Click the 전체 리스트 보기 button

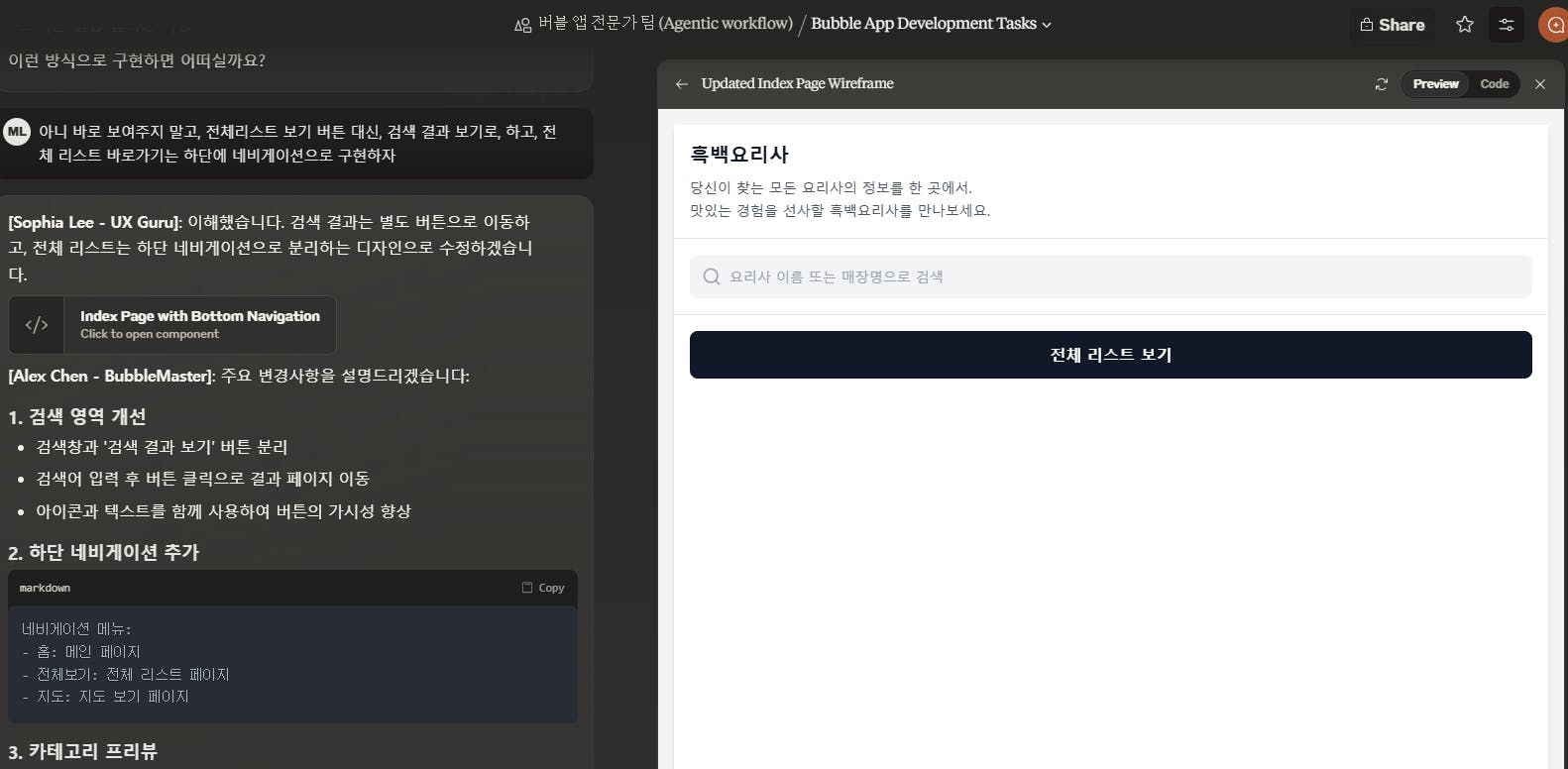(1110, 355)
